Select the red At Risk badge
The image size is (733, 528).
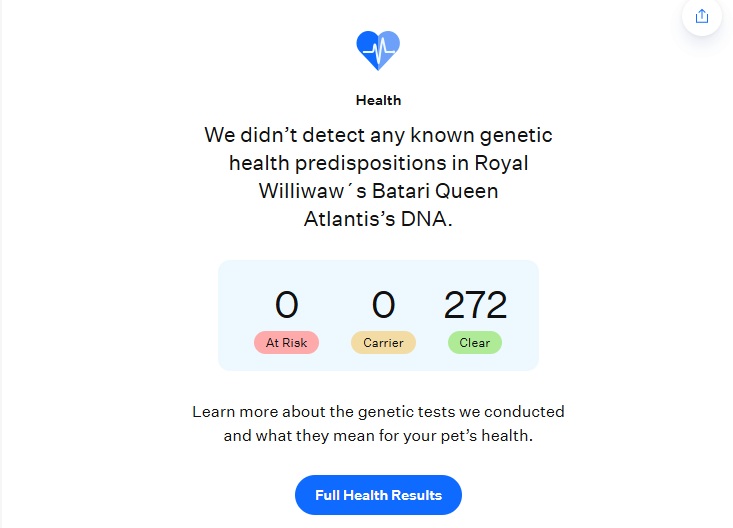coord(286,342)
